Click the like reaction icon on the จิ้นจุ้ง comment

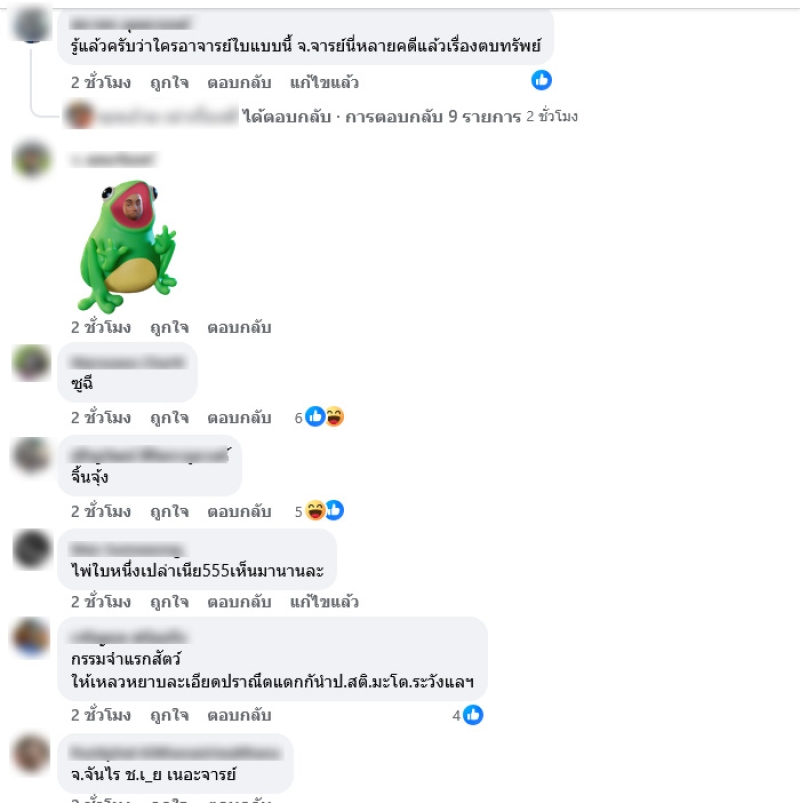[x=335, y=511]
